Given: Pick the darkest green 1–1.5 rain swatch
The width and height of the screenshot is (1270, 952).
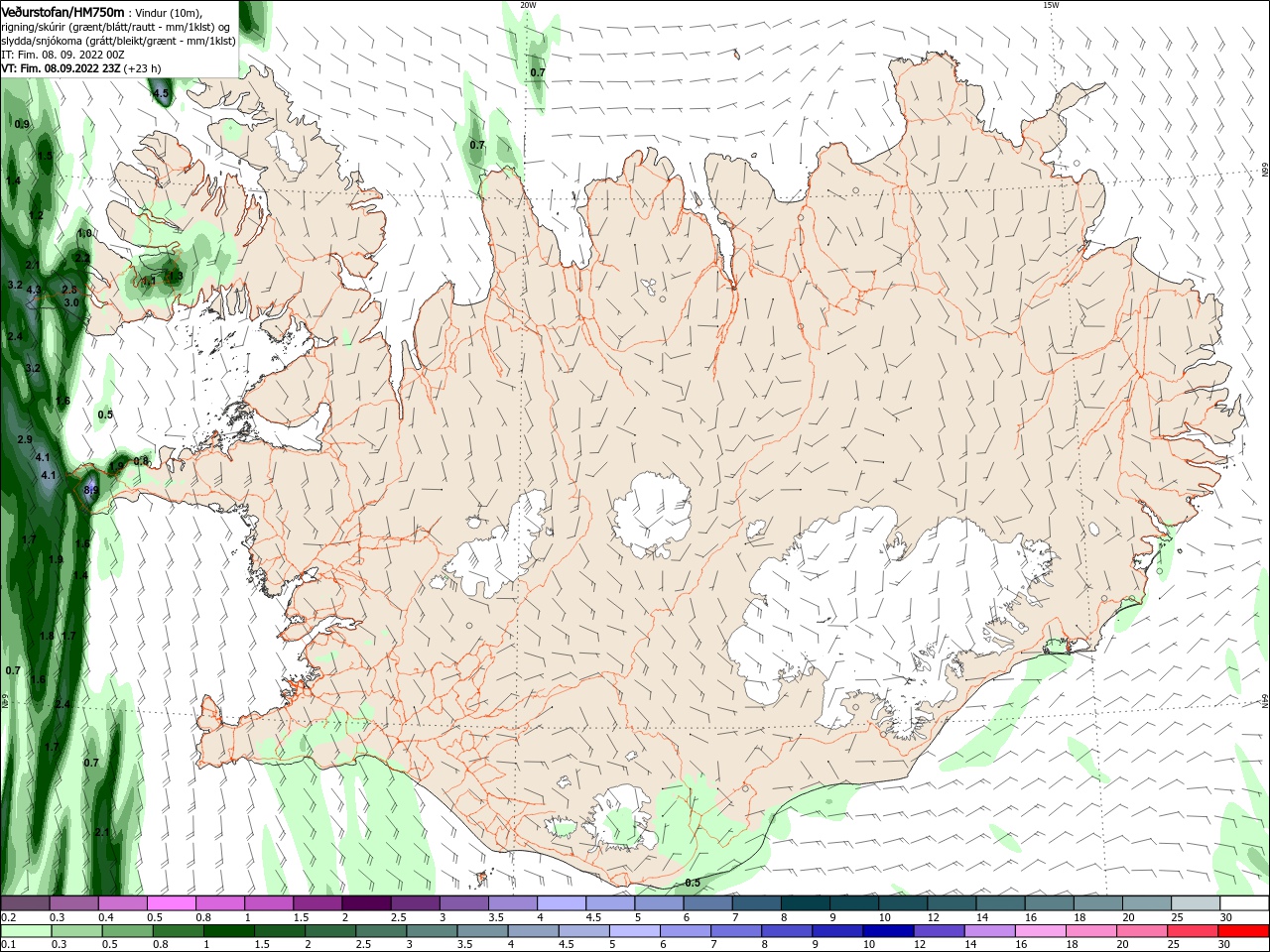Looking at the screenshot, I should pyautogui.click(x=230, y=931).
